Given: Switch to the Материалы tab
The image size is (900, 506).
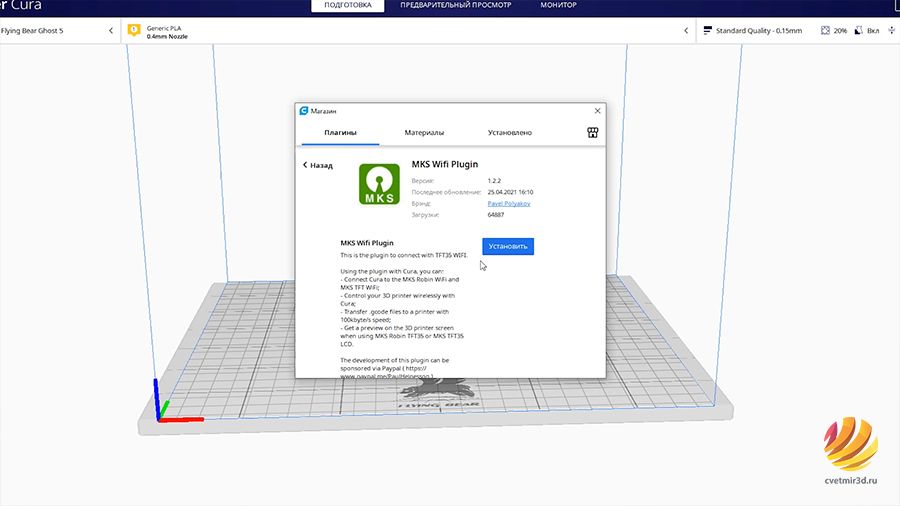Looking at the screenshot, I should [424, 133].
